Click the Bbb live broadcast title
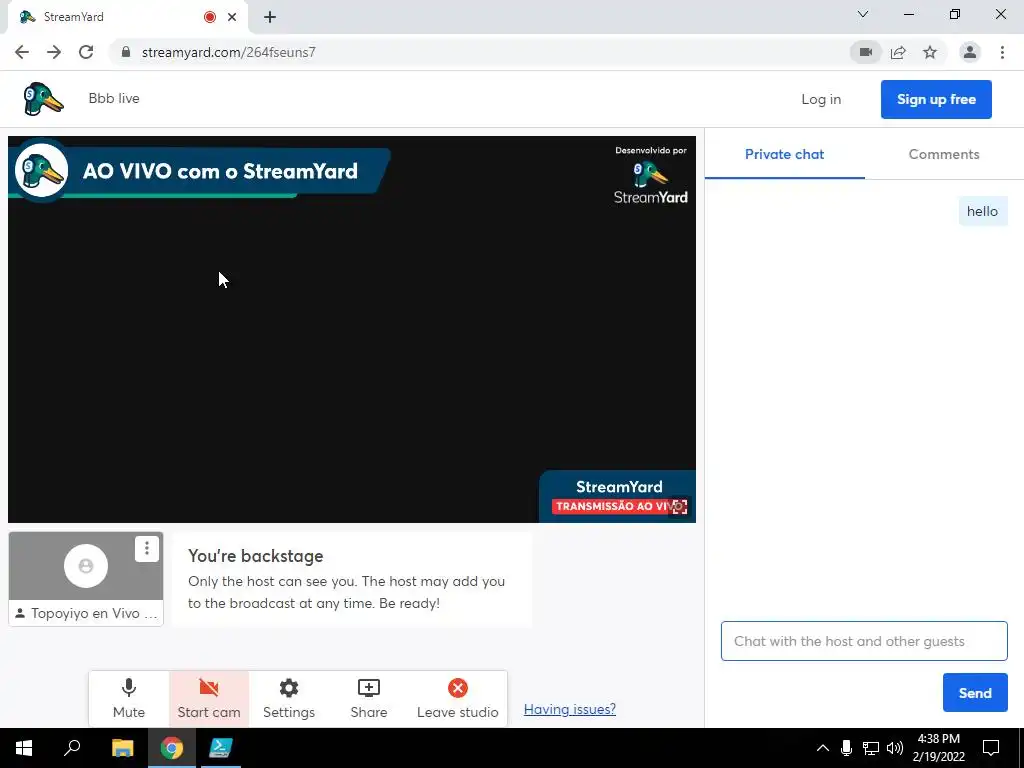The width and height of the screenshot is (1024, 768). [114, 99]
